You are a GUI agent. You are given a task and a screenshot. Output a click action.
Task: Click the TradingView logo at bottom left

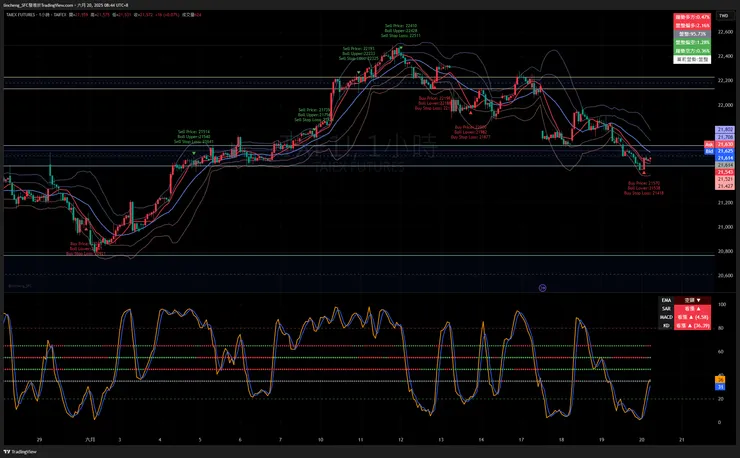coord(20,452)
